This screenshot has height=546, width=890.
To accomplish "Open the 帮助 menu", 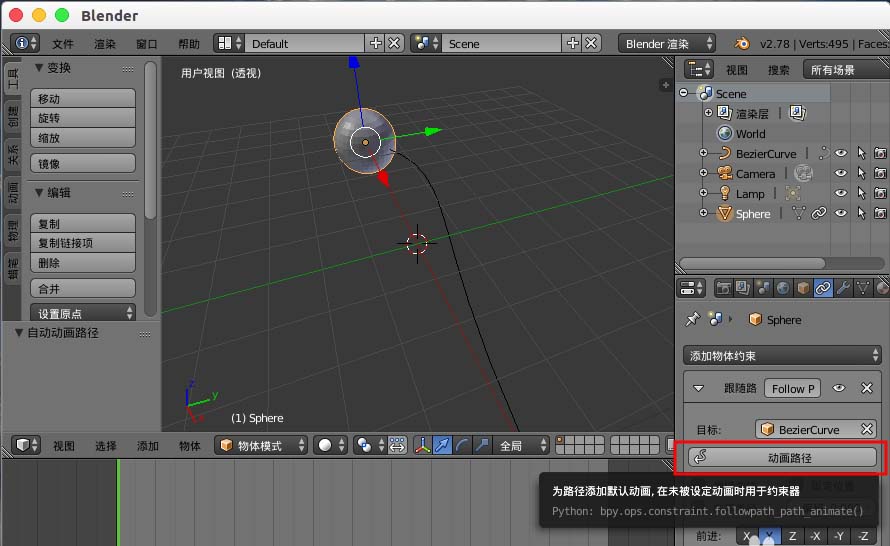I will coord(188,44).
